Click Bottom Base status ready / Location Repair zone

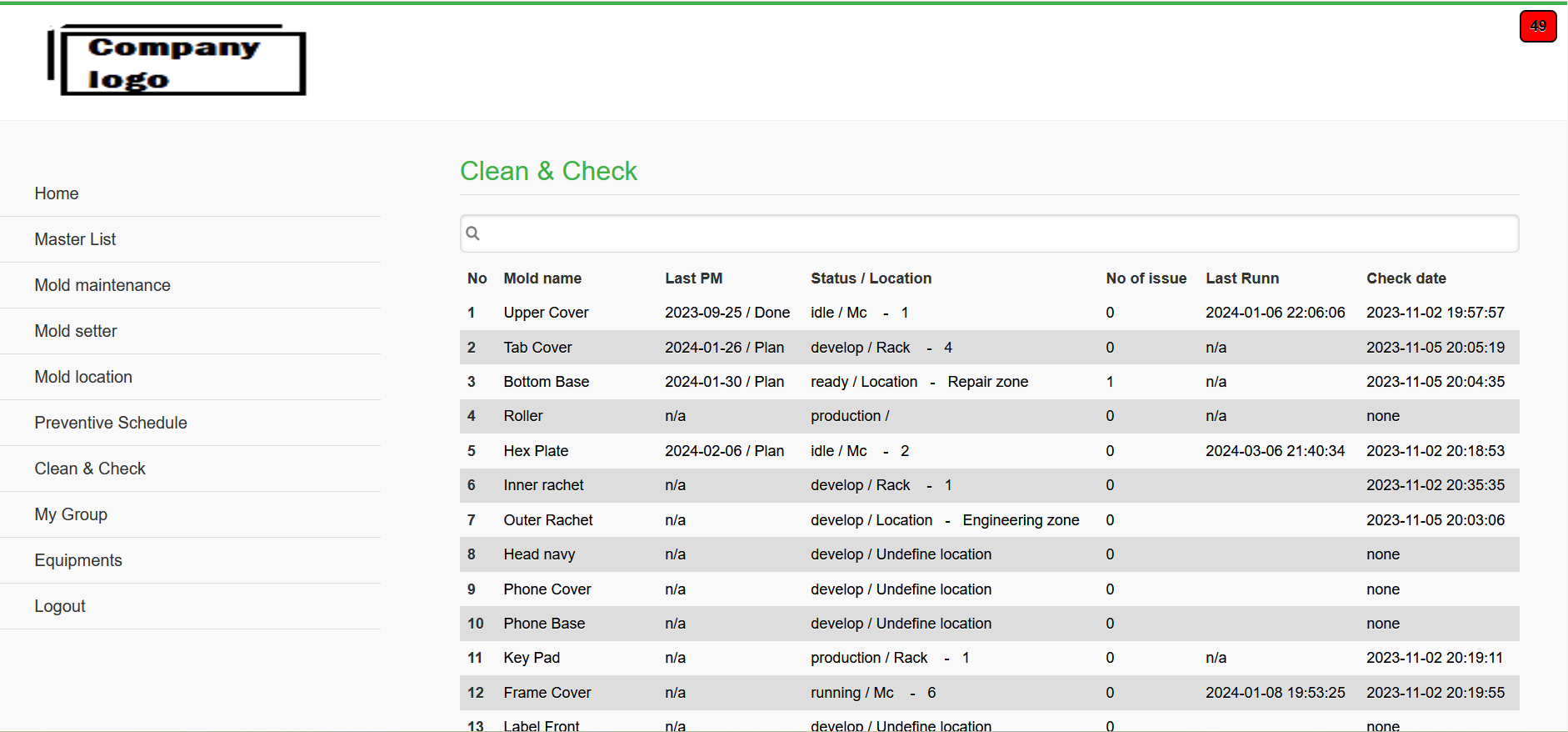(x=920, y=382)
